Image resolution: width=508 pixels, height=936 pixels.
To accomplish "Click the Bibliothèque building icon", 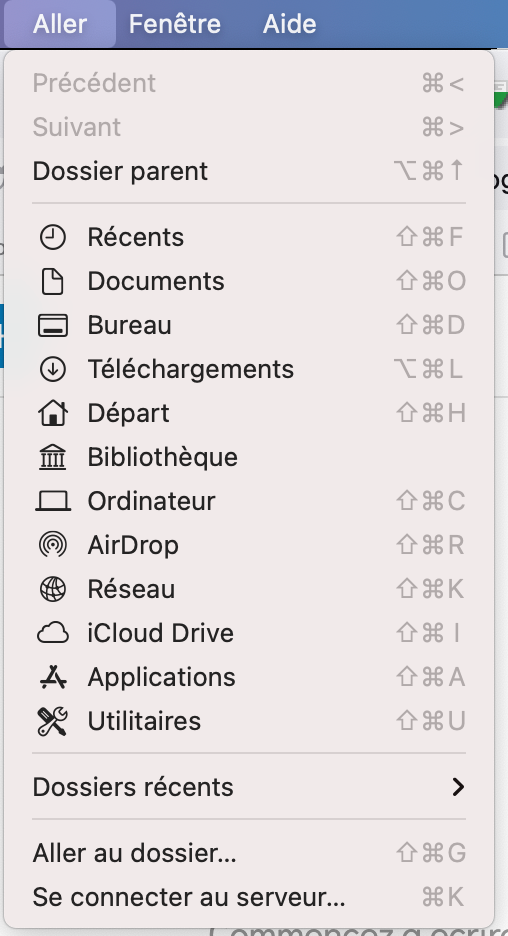I will [x=53, y=458].
